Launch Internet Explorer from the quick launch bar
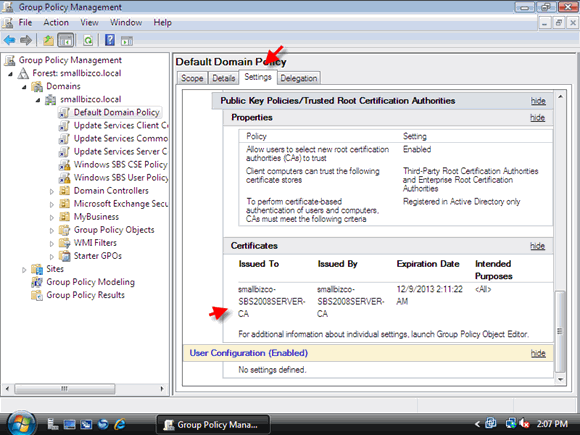This screenshot has height=435, width=580. click(x=119, y=424)
